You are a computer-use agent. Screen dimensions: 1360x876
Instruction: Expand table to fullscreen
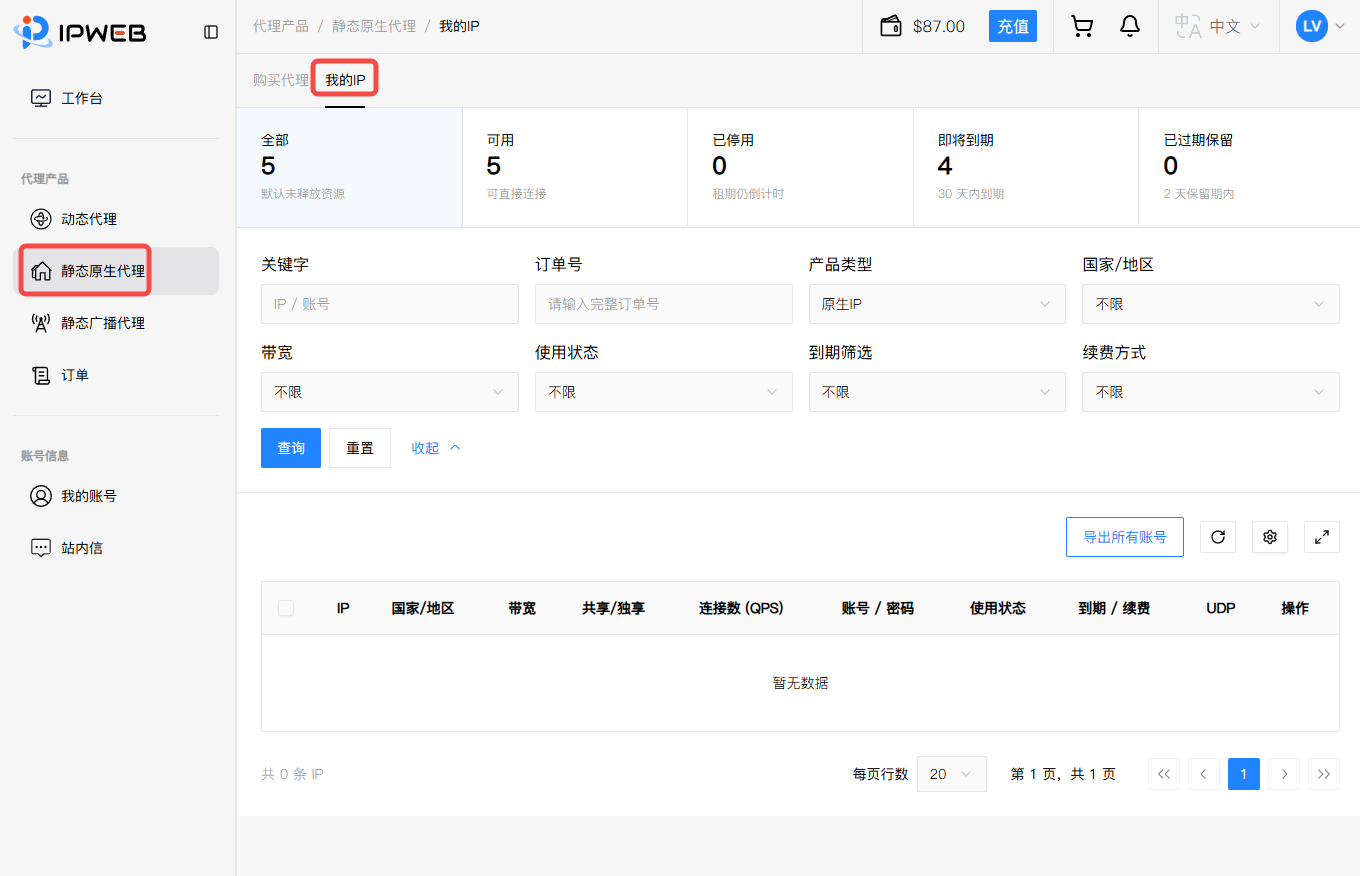[x=1322, y=537]
